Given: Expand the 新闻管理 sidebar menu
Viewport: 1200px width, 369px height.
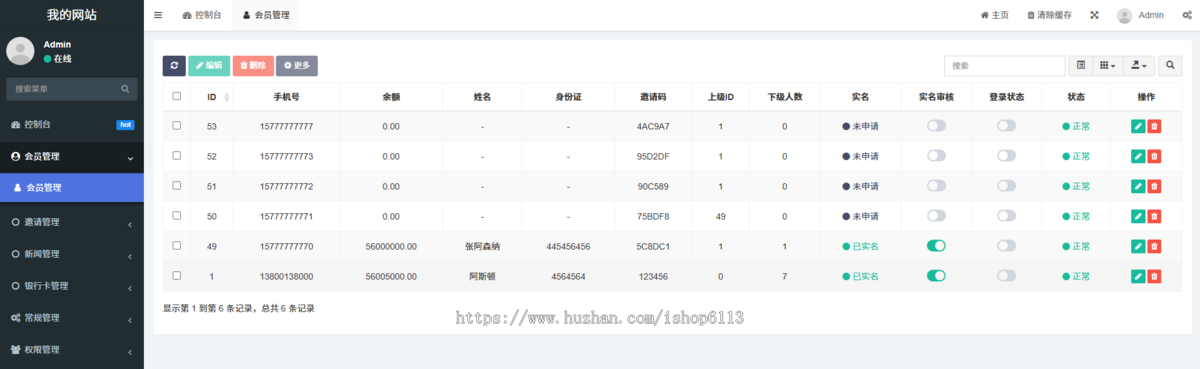Looking at the screenshot, I should pyautogui.click(x=72, y=254).
